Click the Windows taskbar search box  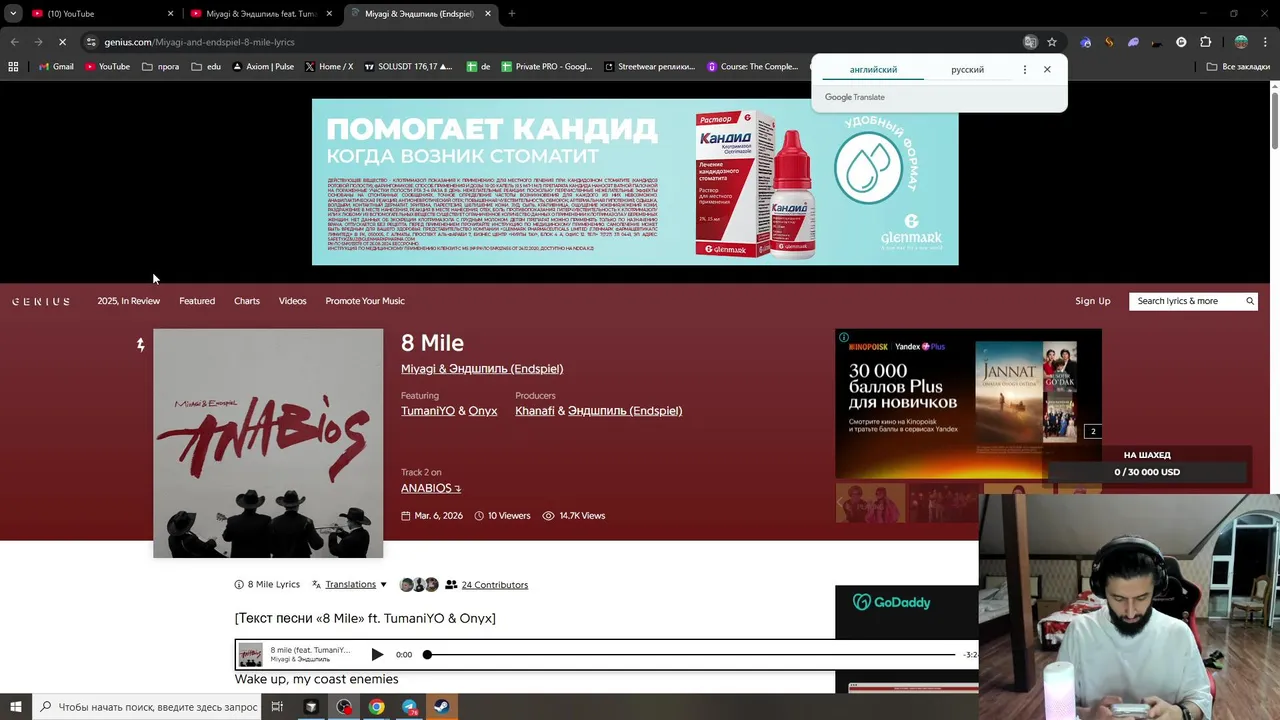tap(148, 707)
